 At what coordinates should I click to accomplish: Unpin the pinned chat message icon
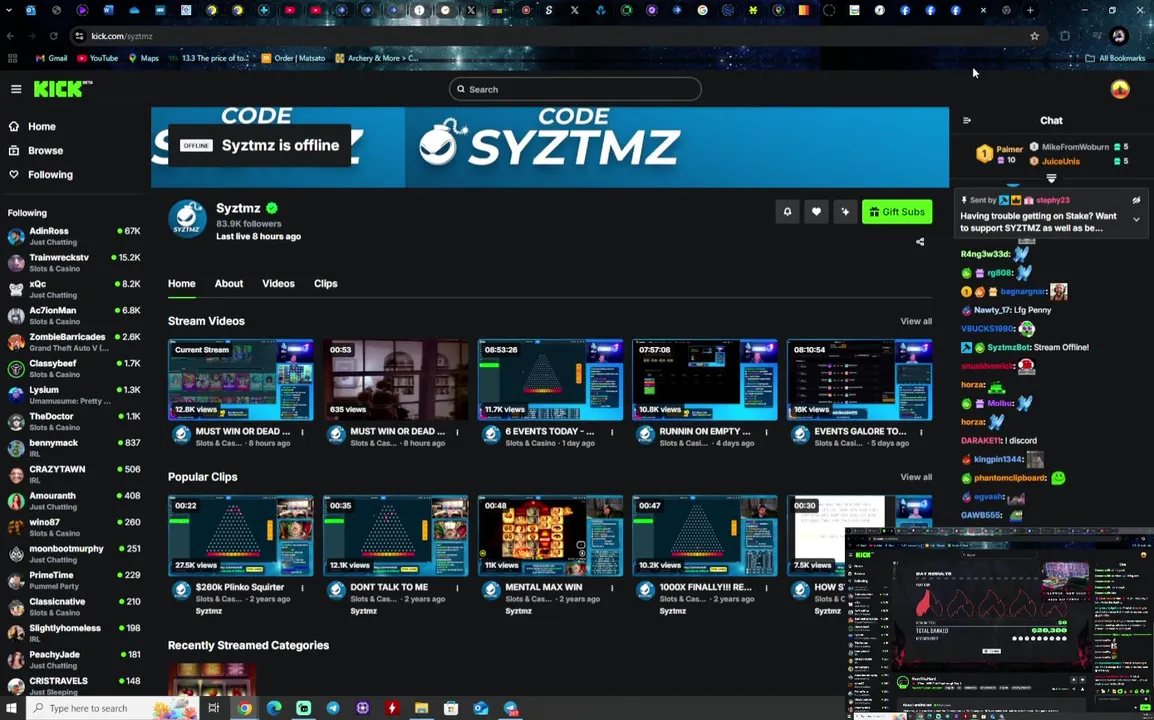1136,200
